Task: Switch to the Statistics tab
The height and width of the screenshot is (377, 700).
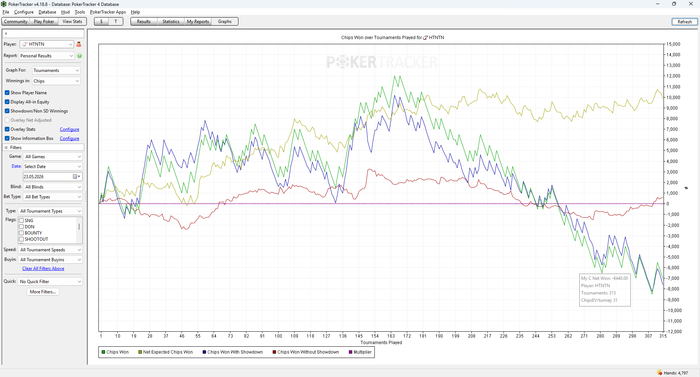Action: click(x=171, y=21)
